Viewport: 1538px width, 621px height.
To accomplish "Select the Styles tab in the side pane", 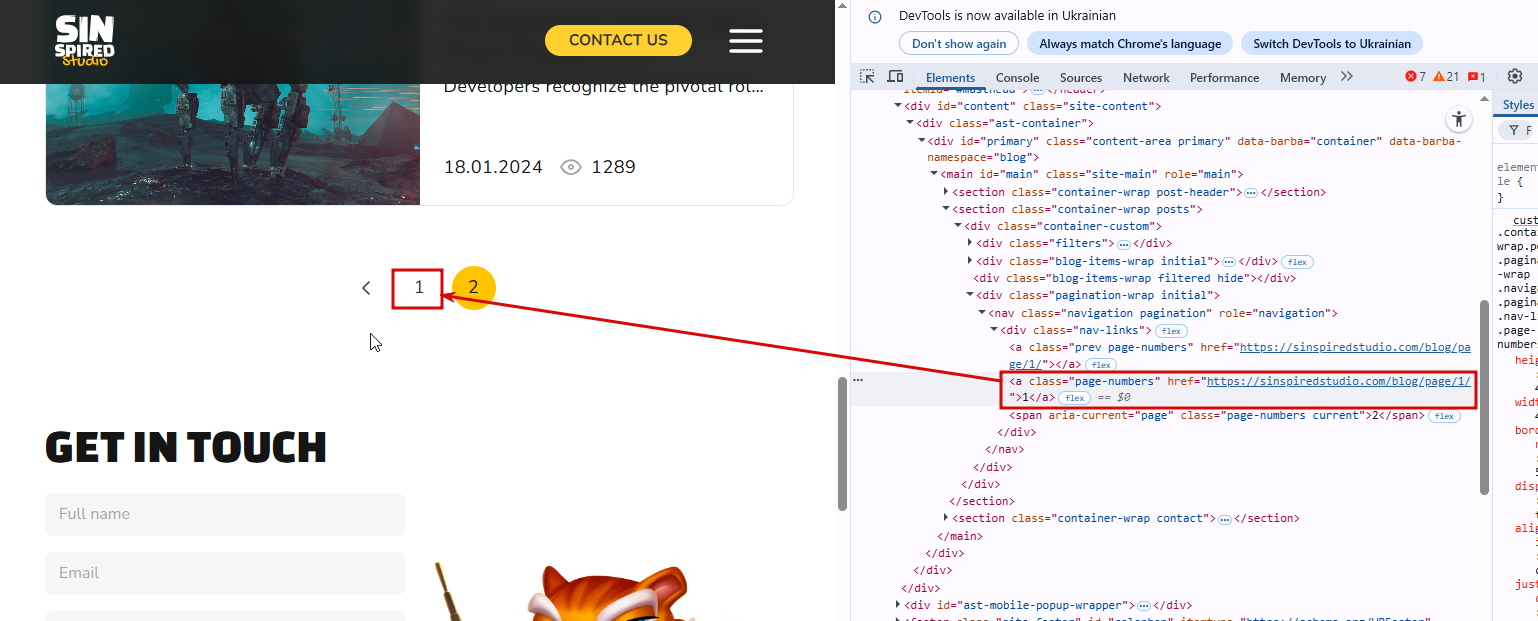I will (1518, 105).
